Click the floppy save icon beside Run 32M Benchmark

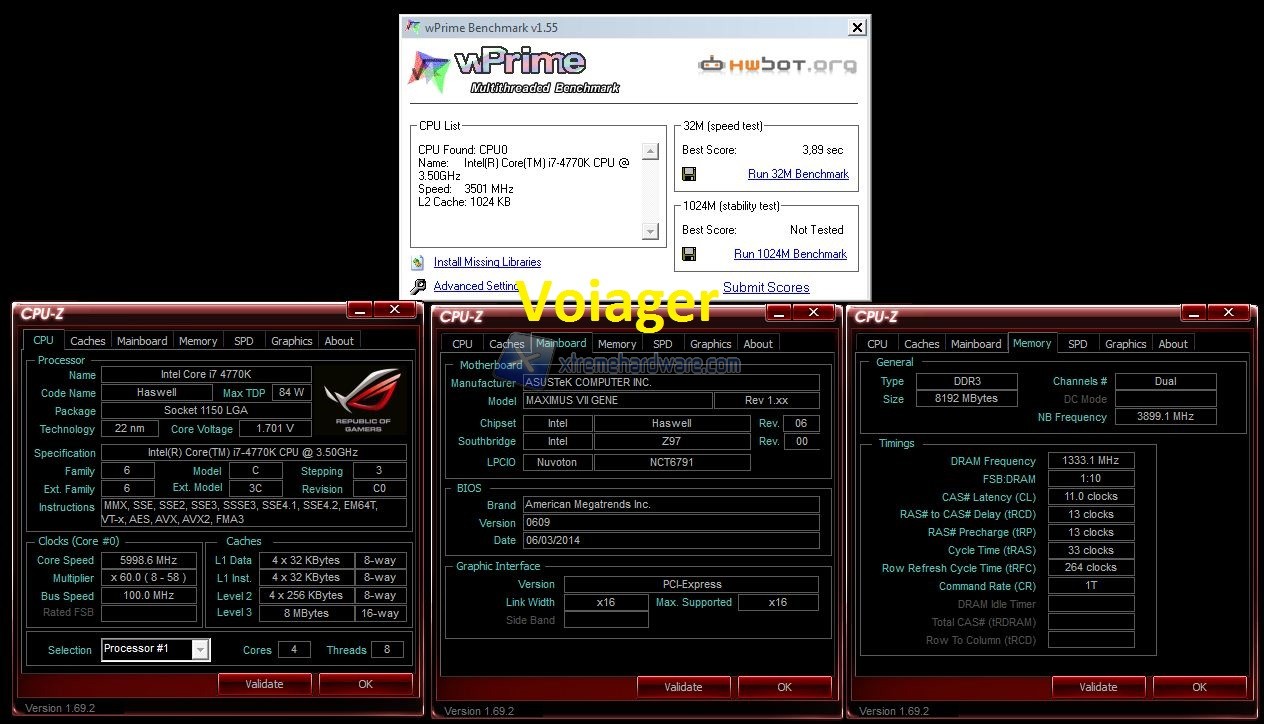pyautogui.click(x=689, y=174)
